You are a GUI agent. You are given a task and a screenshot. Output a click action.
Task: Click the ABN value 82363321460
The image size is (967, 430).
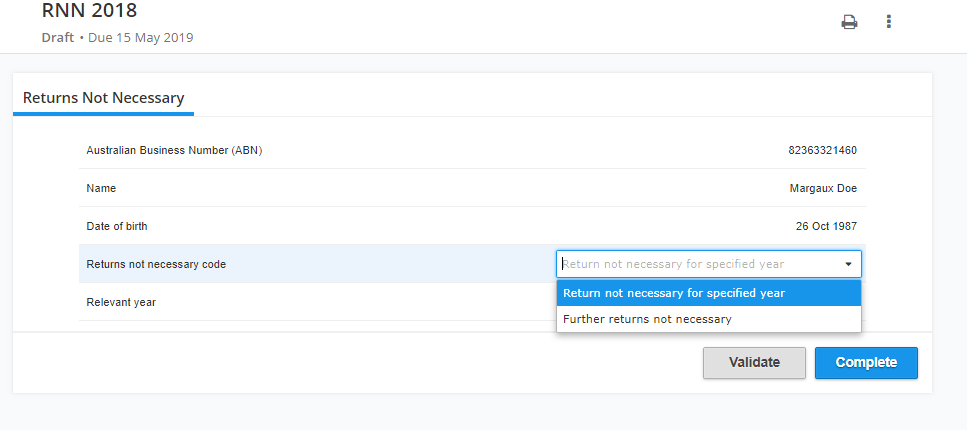coord(822,151)
